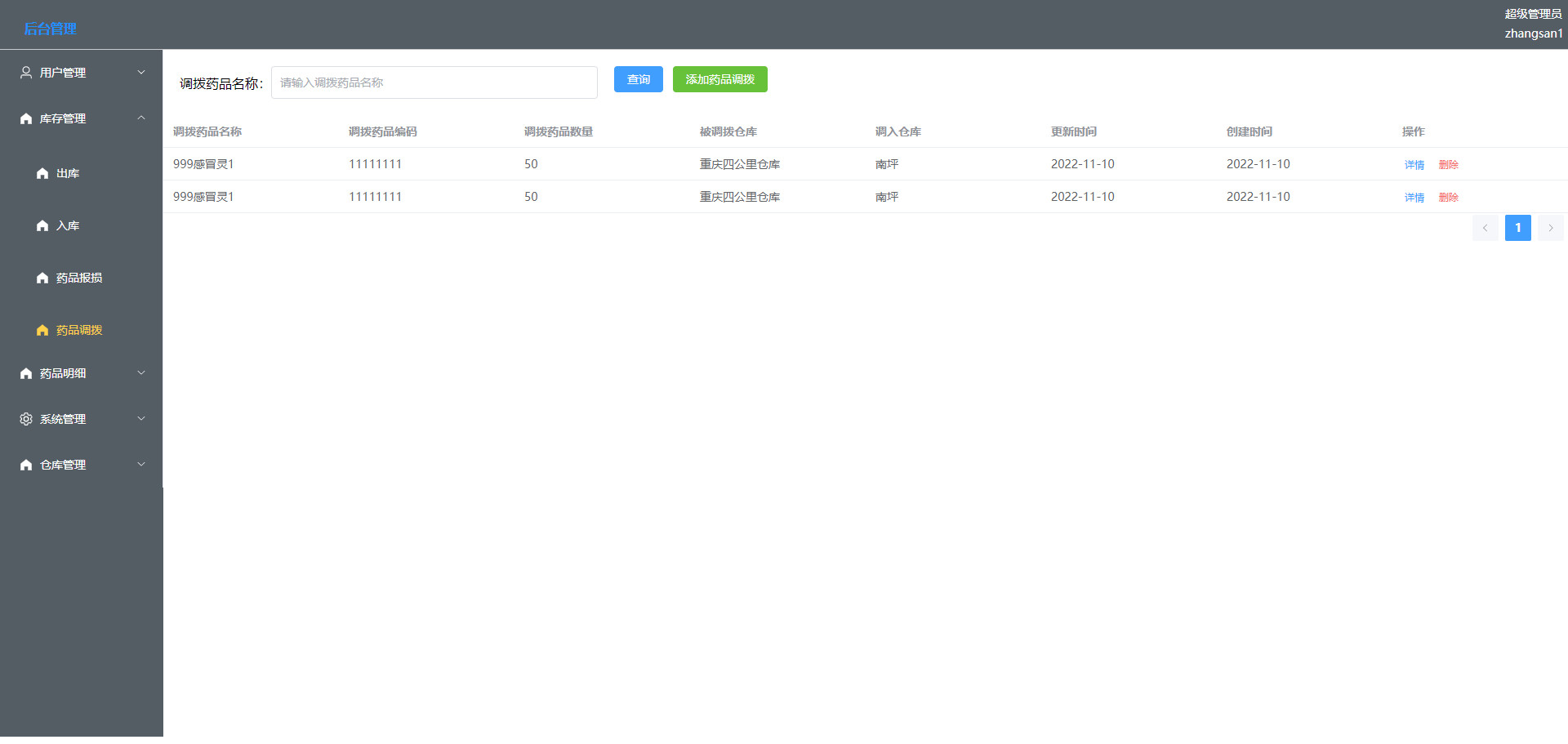Click the 药品报损 home icon
1568x744 pixels.
[x=42, y=278]
